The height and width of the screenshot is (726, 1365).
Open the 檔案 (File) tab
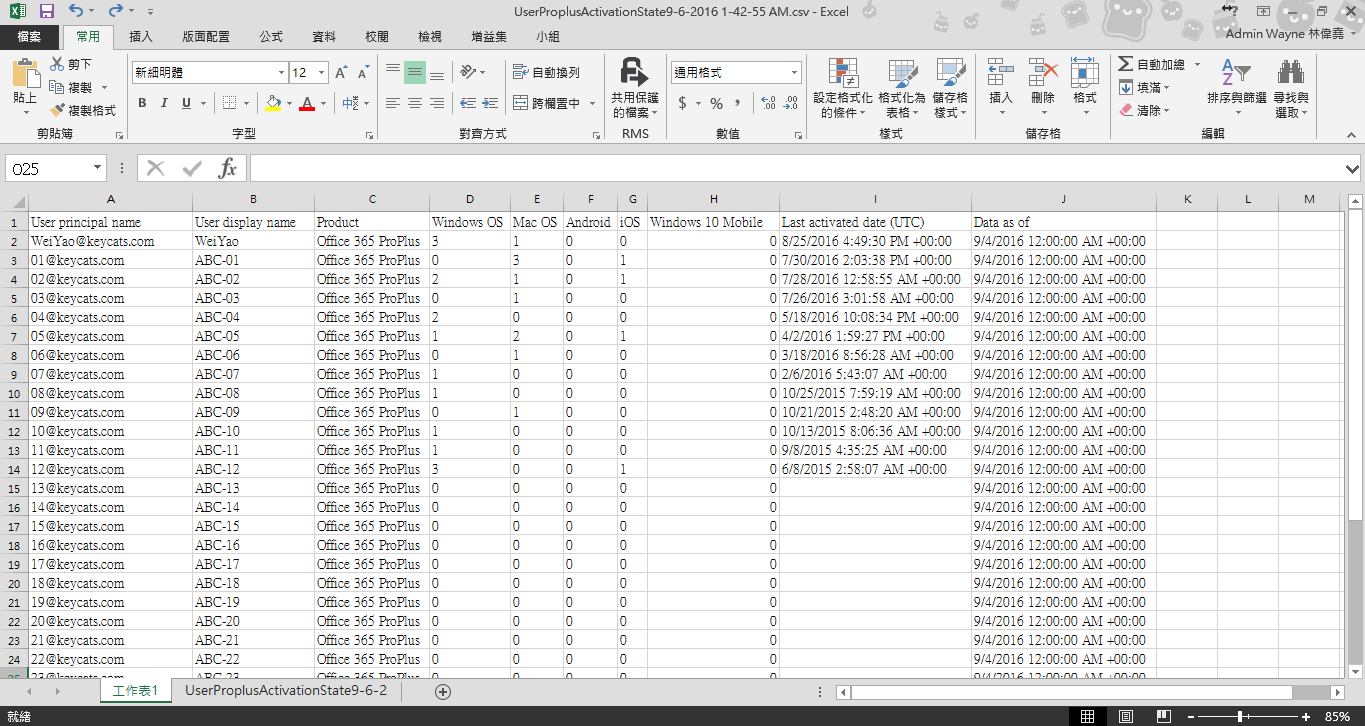pos(29,37)
